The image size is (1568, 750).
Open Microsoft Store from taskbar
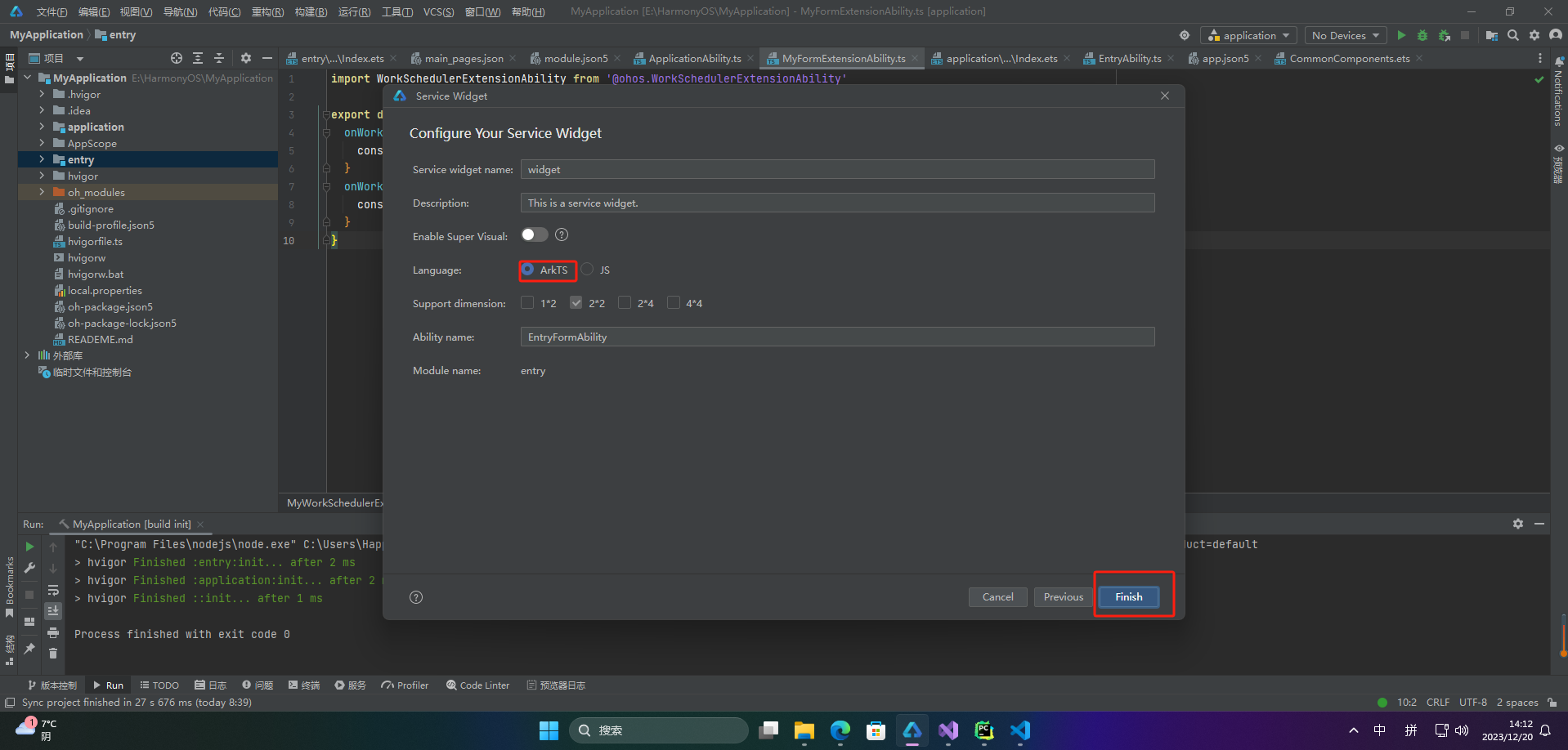pos(876,730)
